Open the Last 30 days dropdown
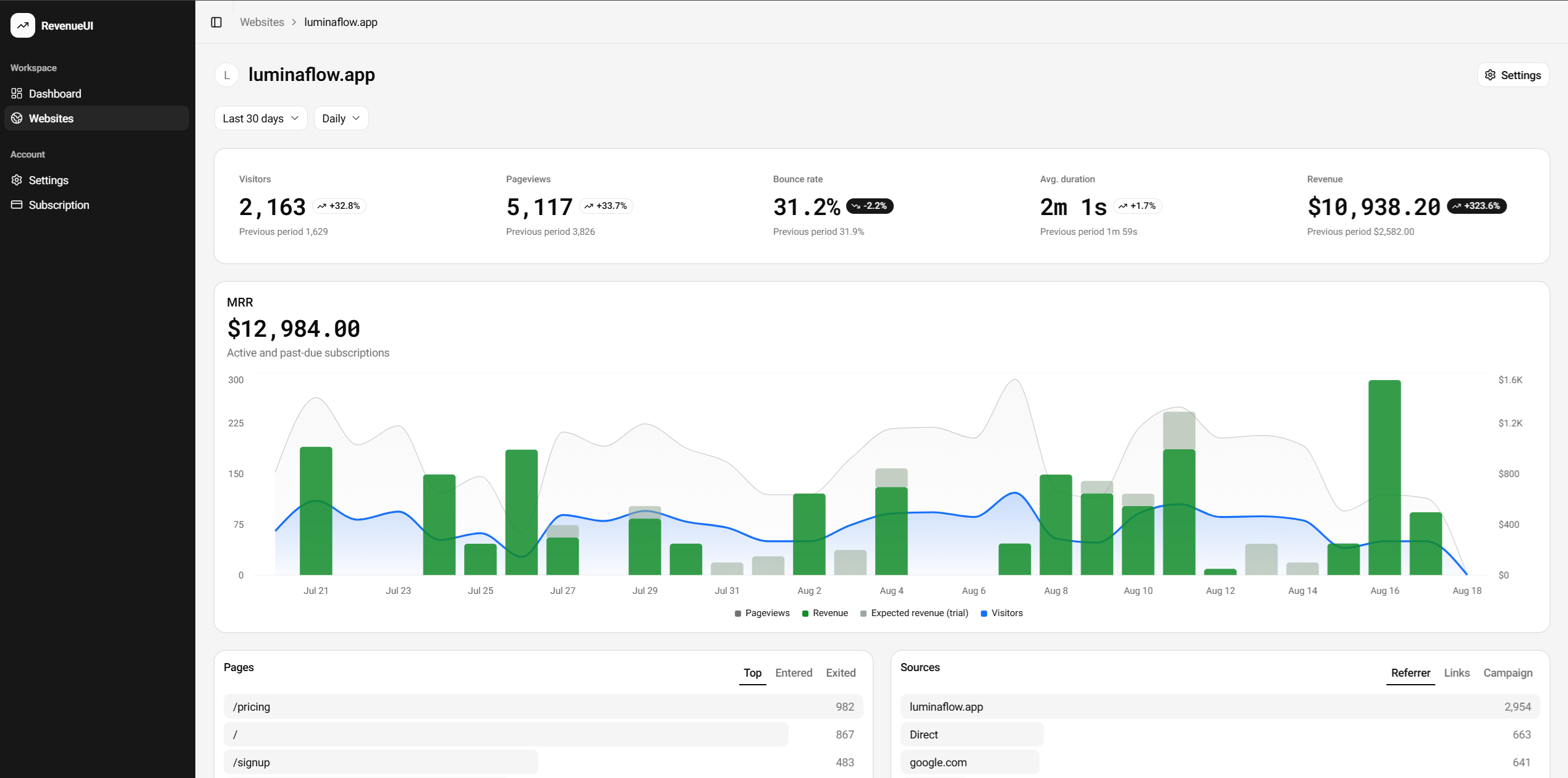 point(261,118)
